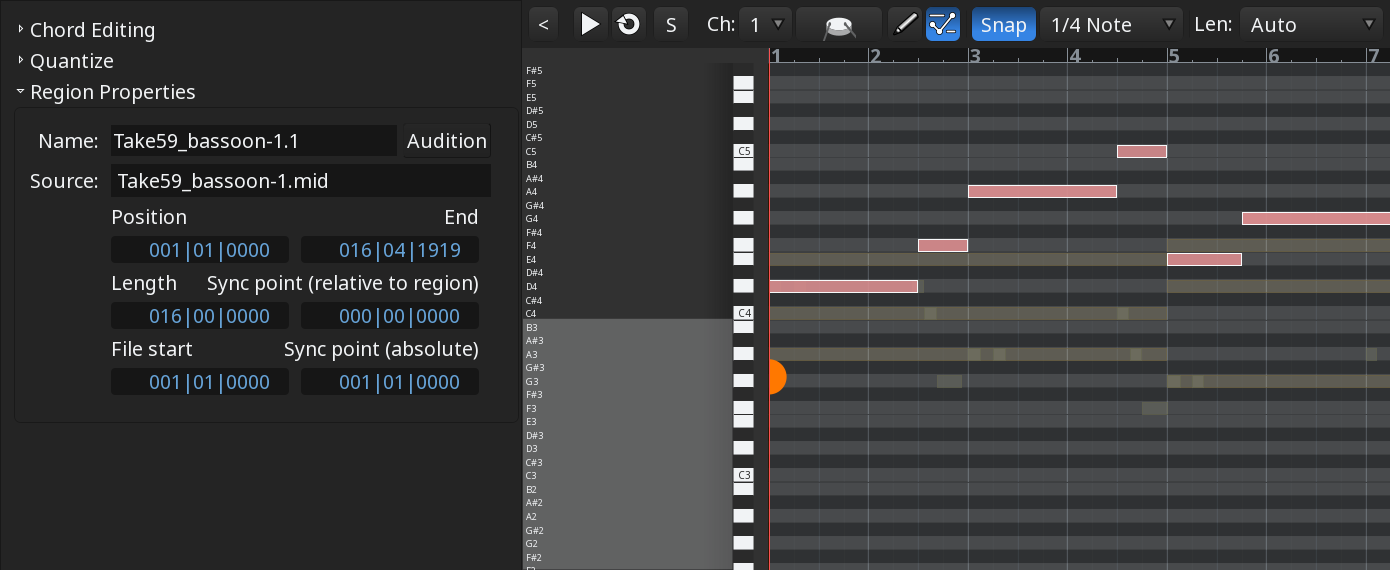Click bar 5 in the ruler
Viewport: 1390px width, 570px height.
1175,56
